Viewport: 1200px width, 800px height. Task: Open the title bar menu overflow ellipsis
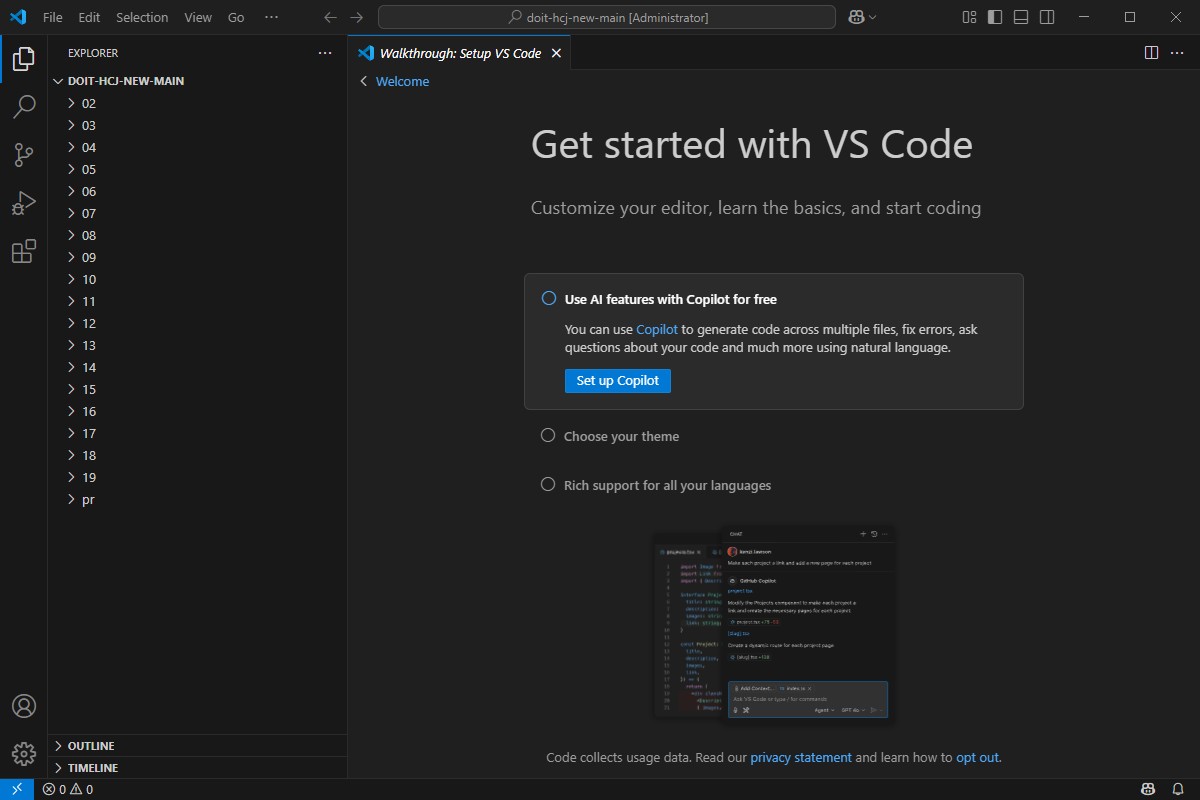pos(271,17)
